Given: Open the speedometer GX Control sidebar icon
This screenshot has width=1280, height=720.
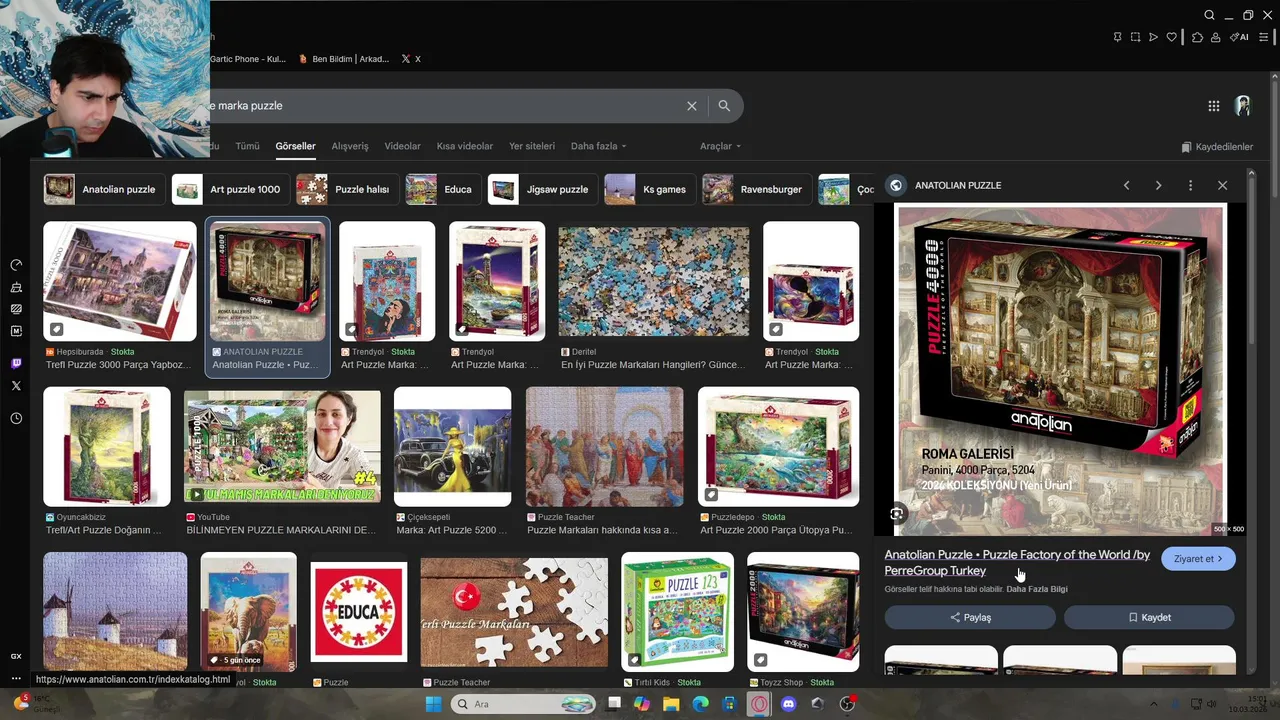Looking at the screenshot, I should (x=16, y=265).
